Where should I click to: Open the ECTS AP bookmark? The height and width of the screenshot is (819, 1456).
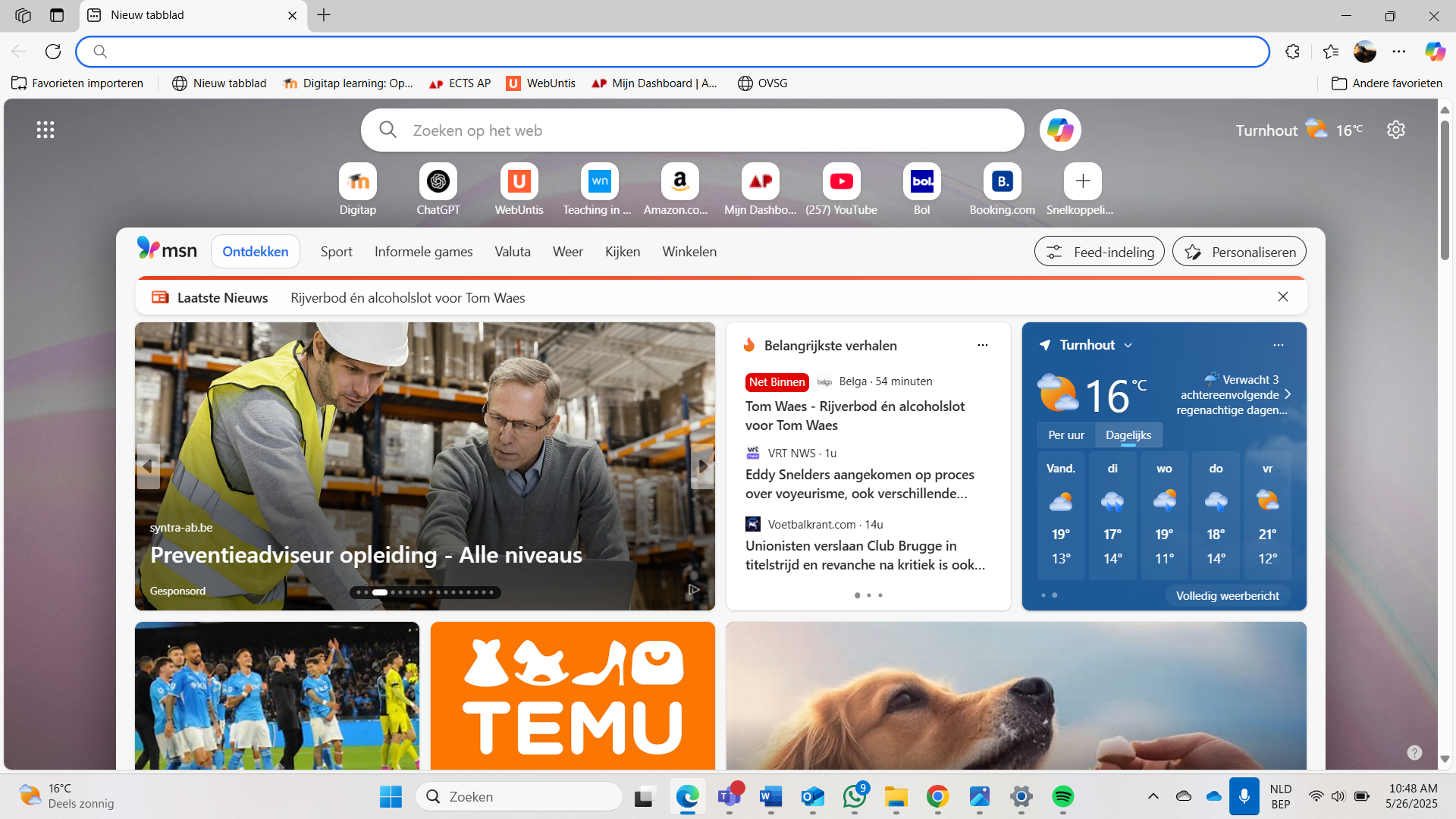pyautogui.click(x=460, y=83)
